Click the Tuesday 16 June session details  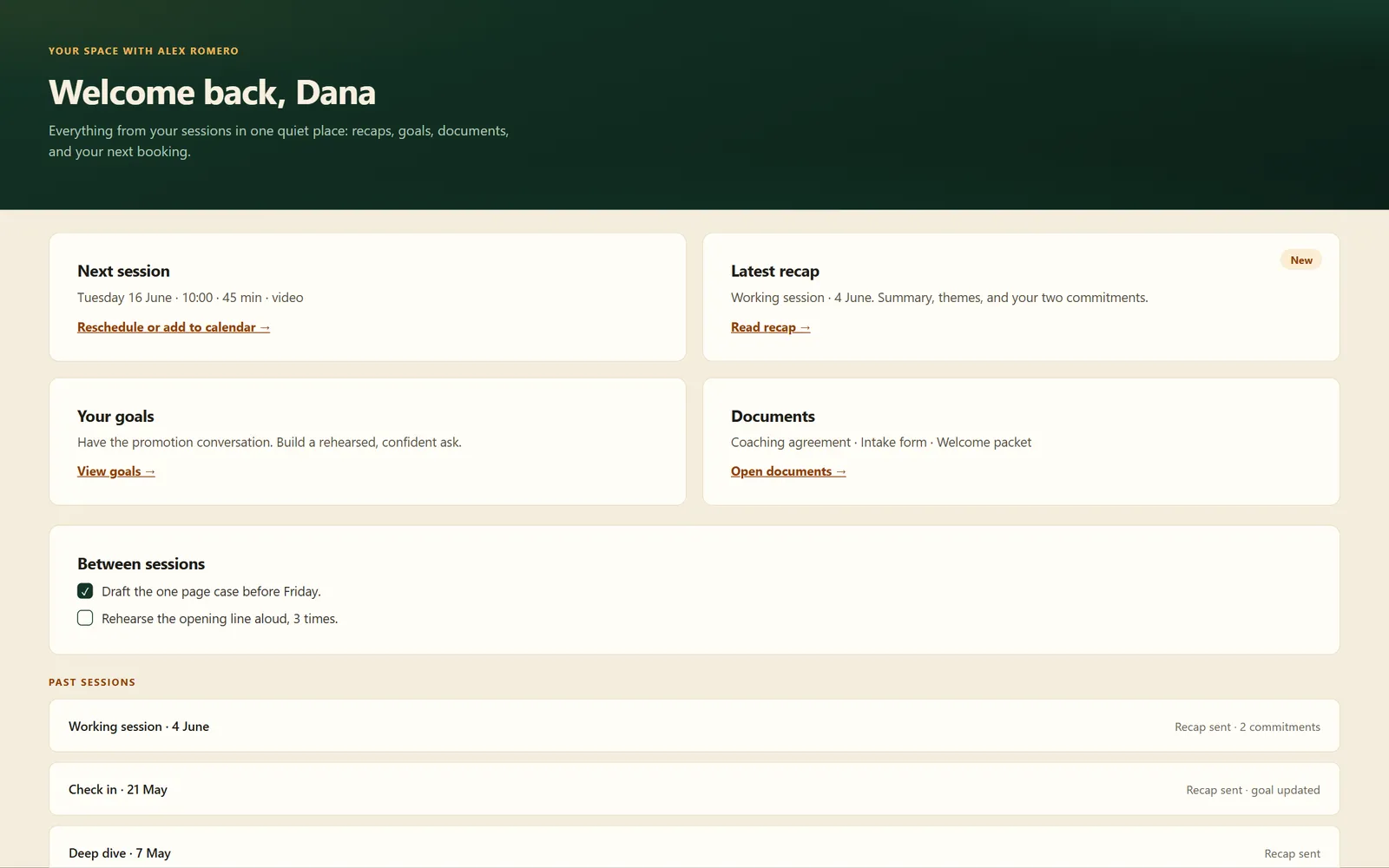tap(190, 297)
